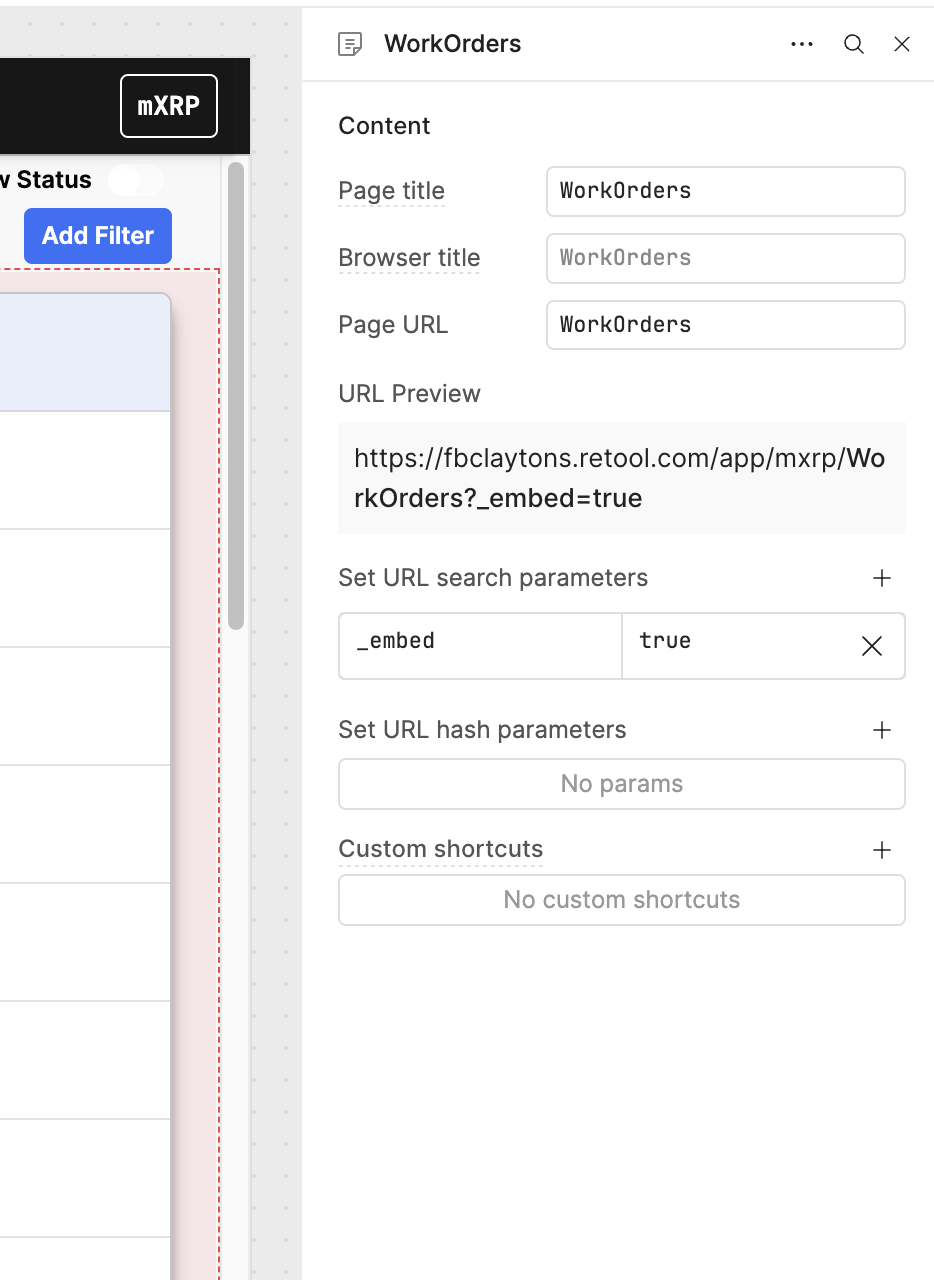Add a new custom shortcut

click(x=881, y=850)
